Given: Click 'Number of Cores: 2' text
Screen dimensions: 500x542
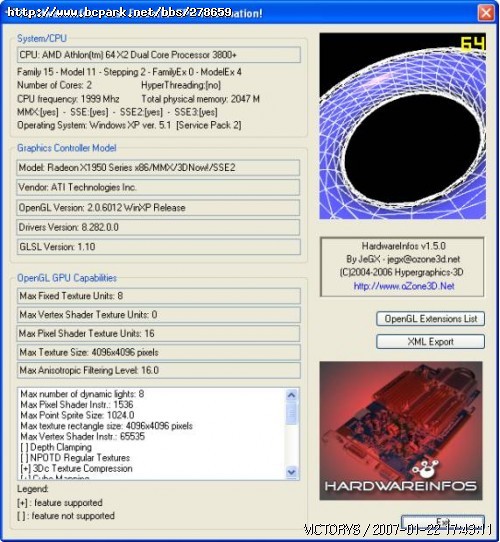Looking at the screenshot, I should coord(54,85).
